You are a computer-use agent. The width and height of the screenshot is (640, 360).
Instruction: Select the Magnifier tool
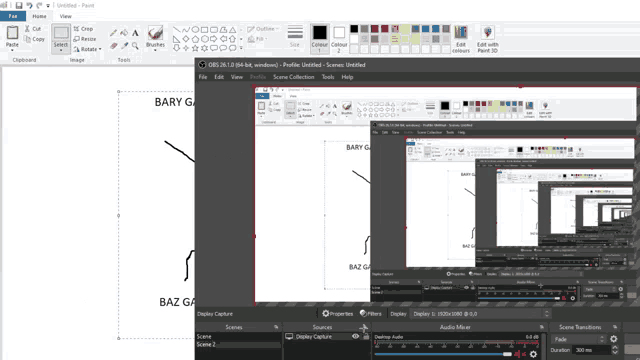coord(135,46)
